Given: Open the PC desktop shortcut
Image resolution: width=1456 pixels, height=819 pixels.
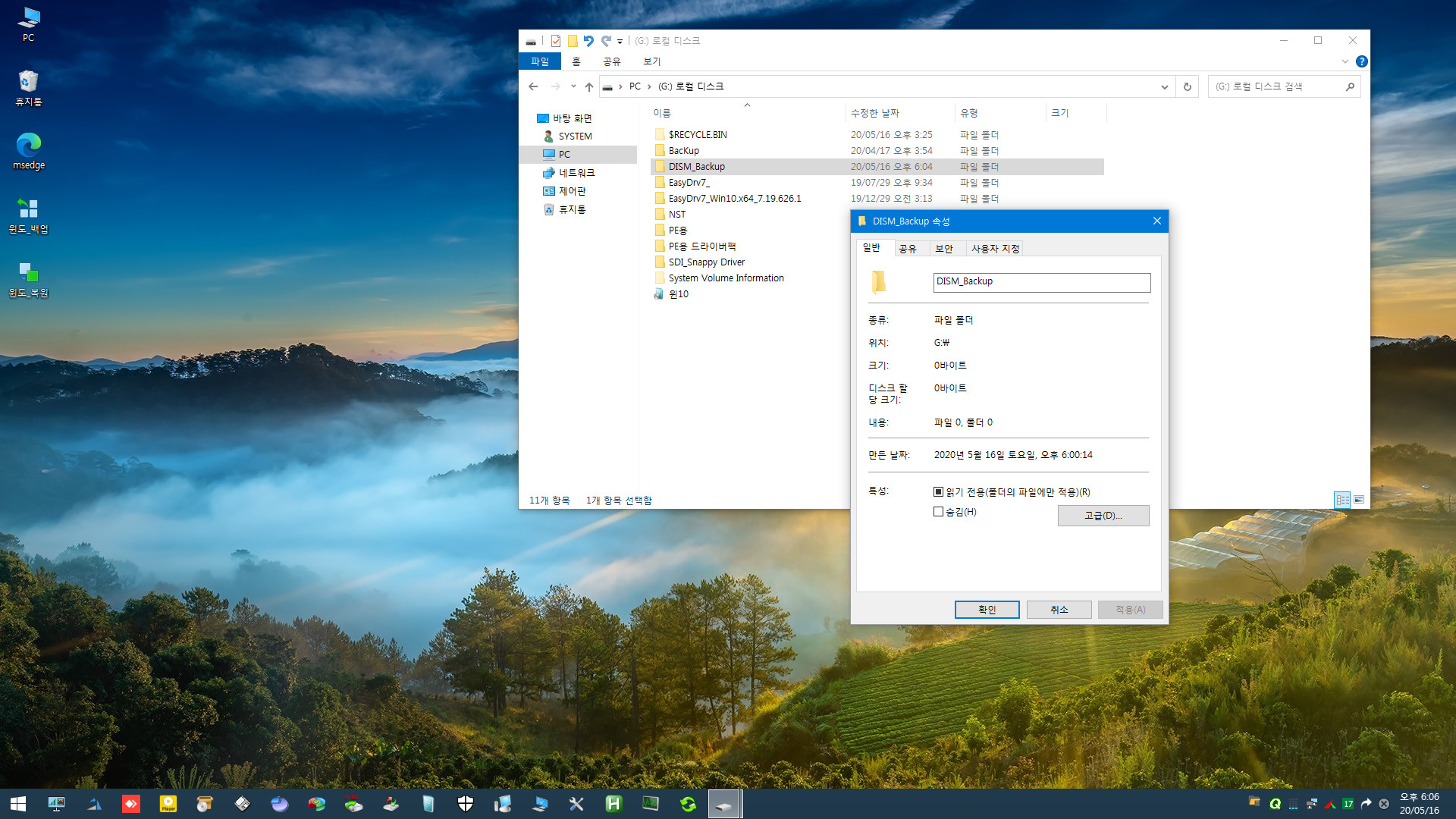Looking at the screenshot, I should point(28,24).
